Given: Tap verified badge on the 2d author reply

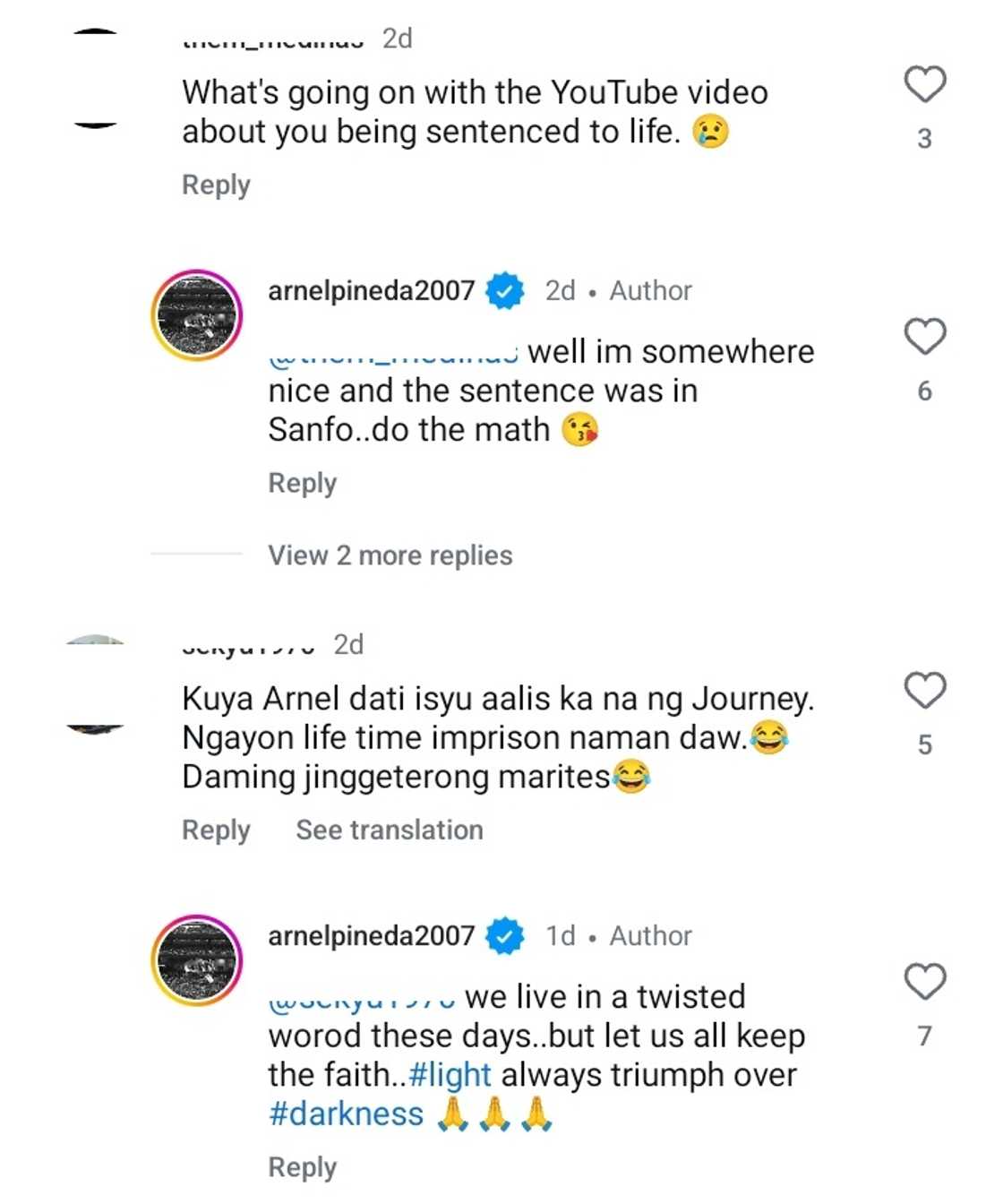Looking at the screenshot, I should pos(504,291).
